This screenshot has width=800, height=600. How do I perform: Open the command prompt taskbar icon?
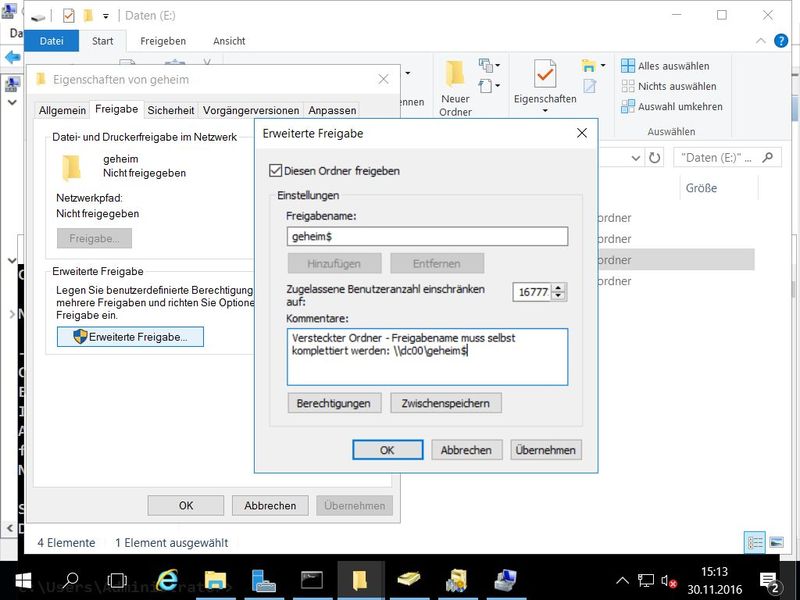[x=312, y=579]
